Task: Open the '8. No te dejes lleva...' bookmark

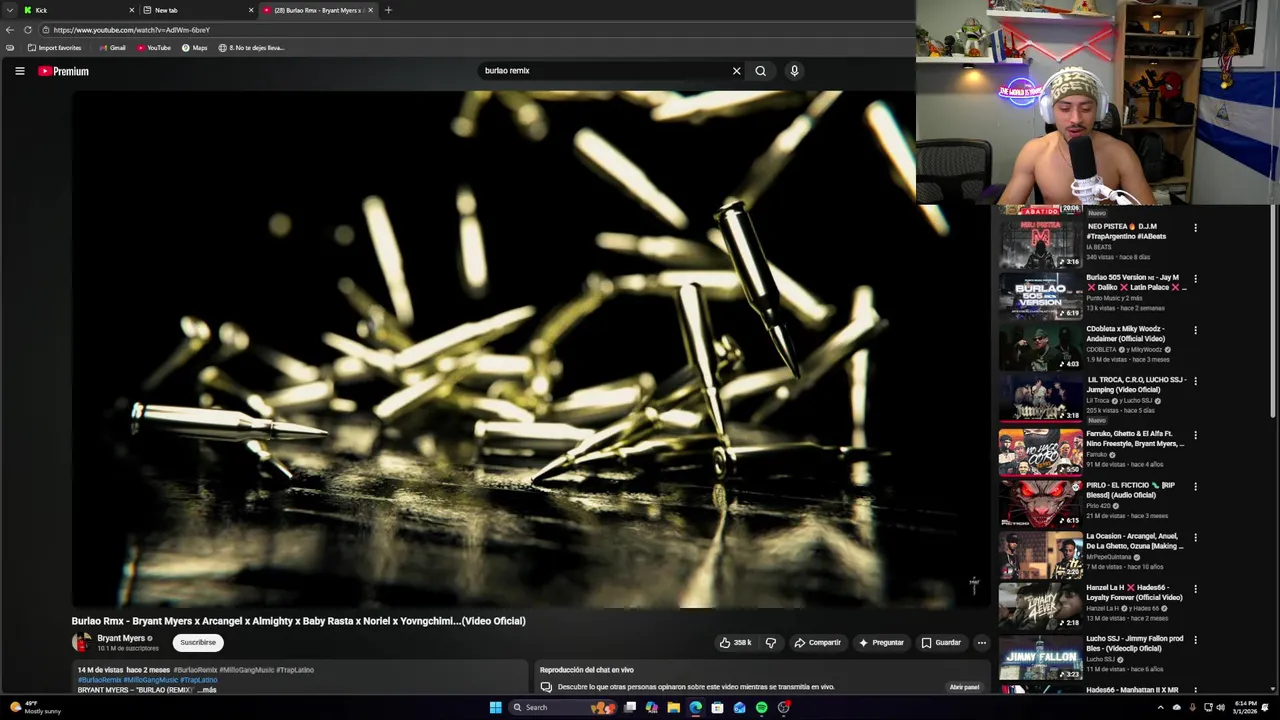Action: tap(251, 48)
